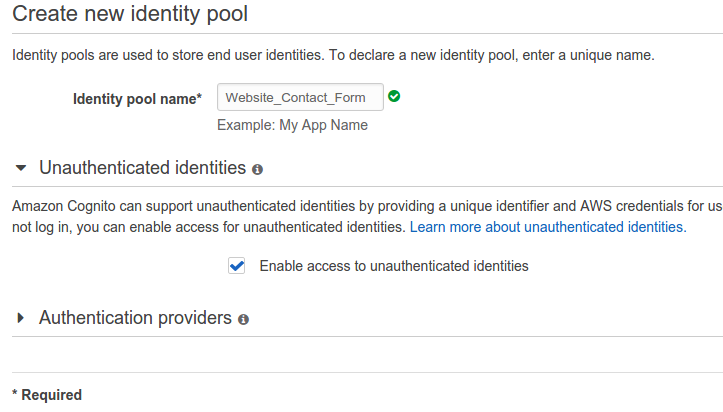Click the 'Enable access to unauthenticated identities' label
The width and height of the screenshot is (723, 412).
click(x=393, y=266)
